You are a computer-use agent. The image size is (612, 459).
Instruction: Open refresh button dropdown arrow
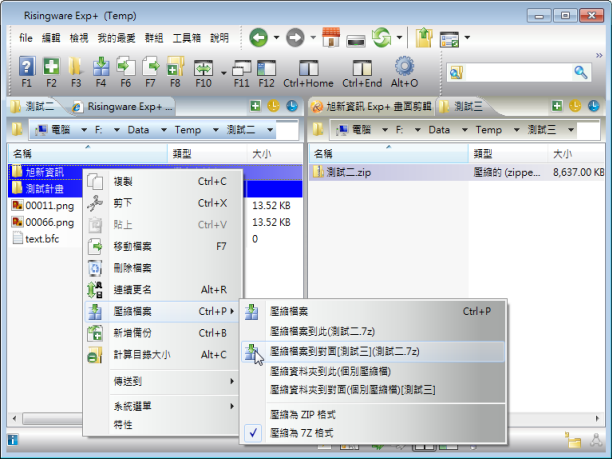pos(399,38)
